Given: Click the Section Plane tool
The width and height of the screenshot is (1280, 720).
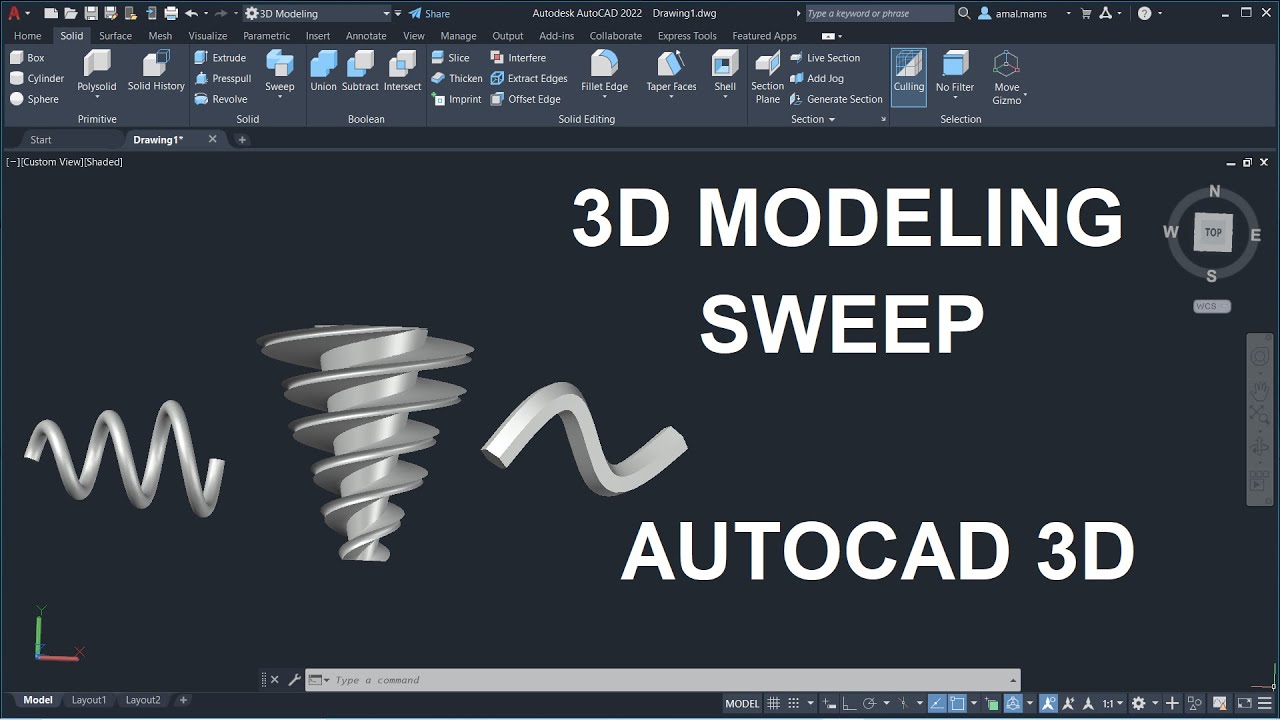Looking at the screenshot, I should pyautogui.click(x=767, y=76).
